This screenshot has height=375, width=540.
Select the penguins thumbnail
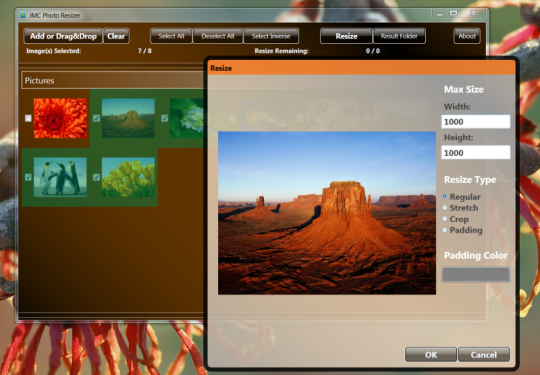[x=60, y=177]
